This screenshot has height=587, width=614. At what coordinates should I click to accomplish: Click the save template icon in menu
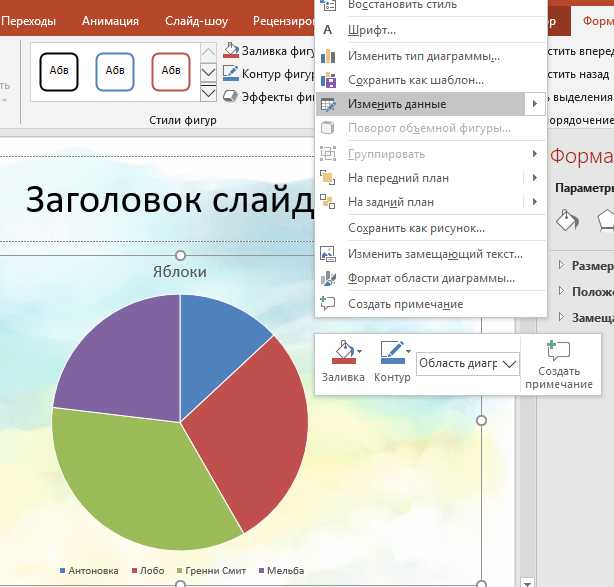tap(328, 80)
